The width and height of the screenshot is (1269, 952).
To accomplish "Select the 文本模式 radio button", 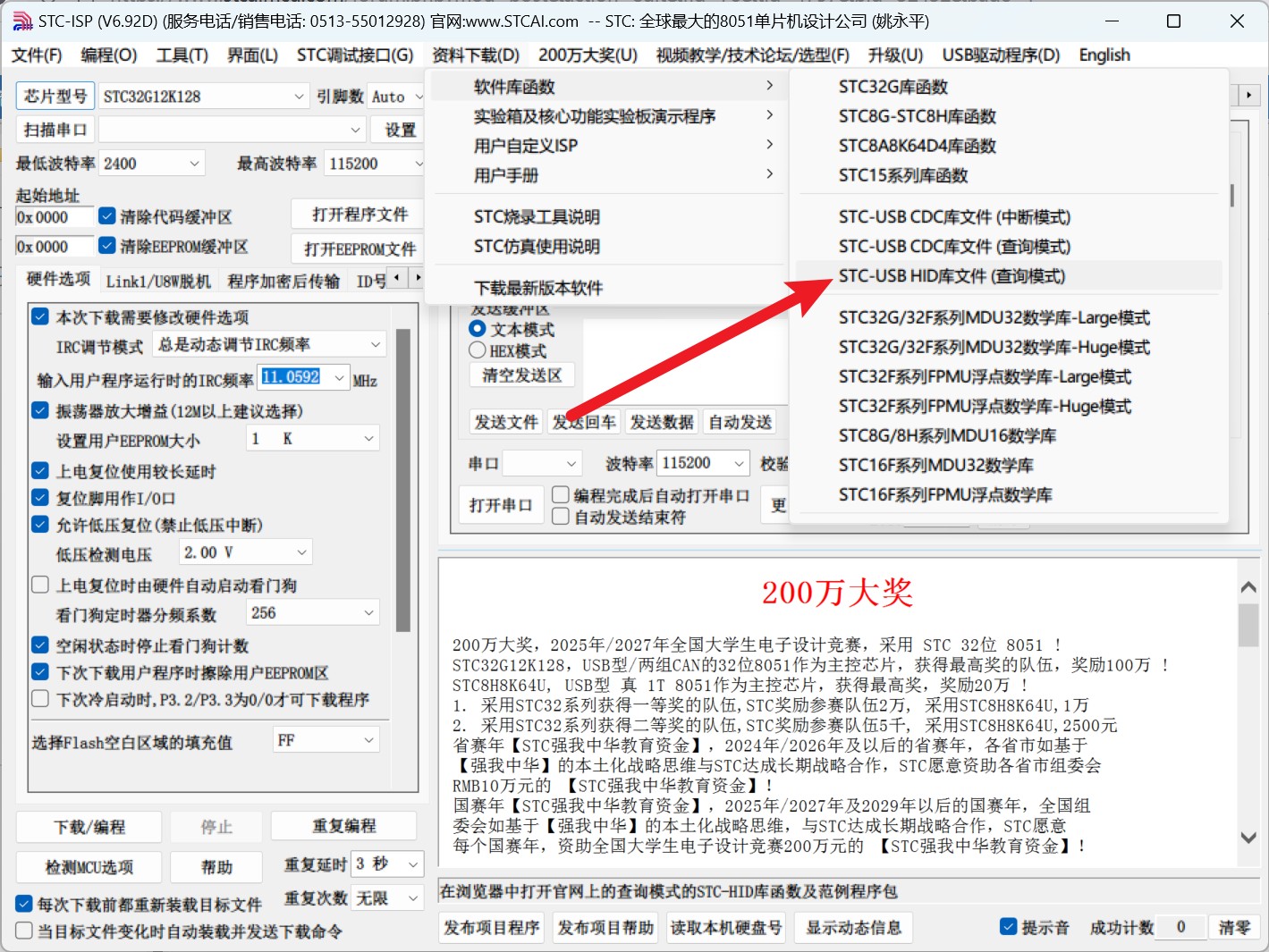I will click(x=478, y=328).
